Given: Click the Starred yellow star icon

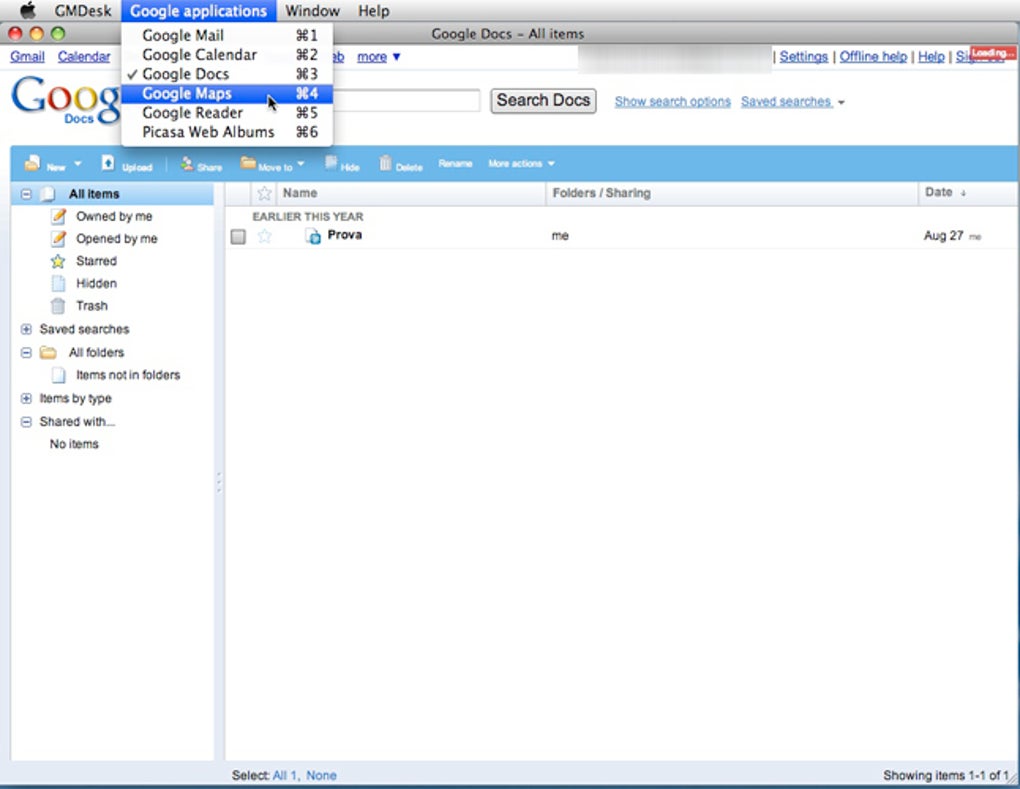Looking at the screenshot, I should 58,261.
